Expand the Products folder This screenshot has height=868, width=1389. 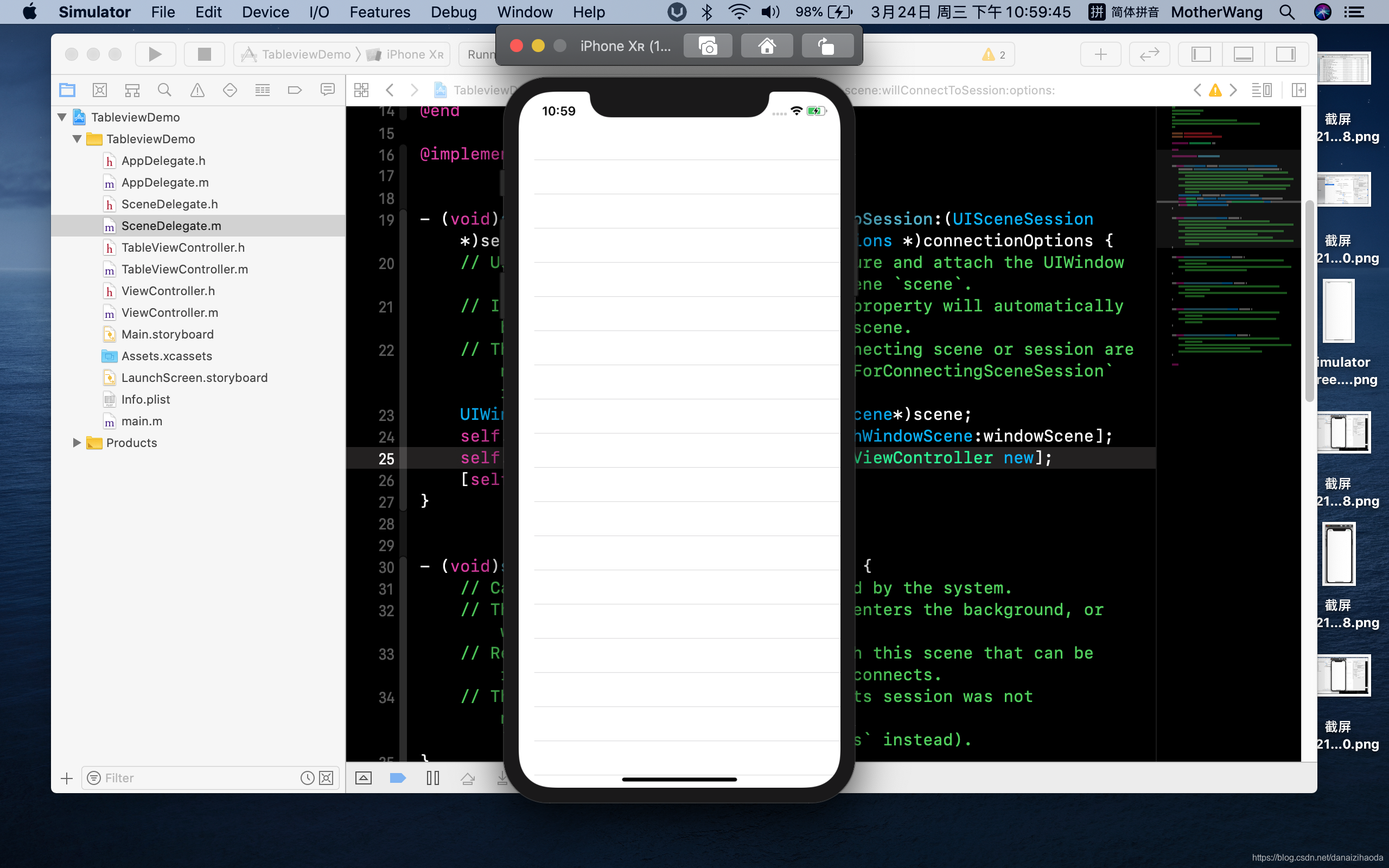[77, 443]
